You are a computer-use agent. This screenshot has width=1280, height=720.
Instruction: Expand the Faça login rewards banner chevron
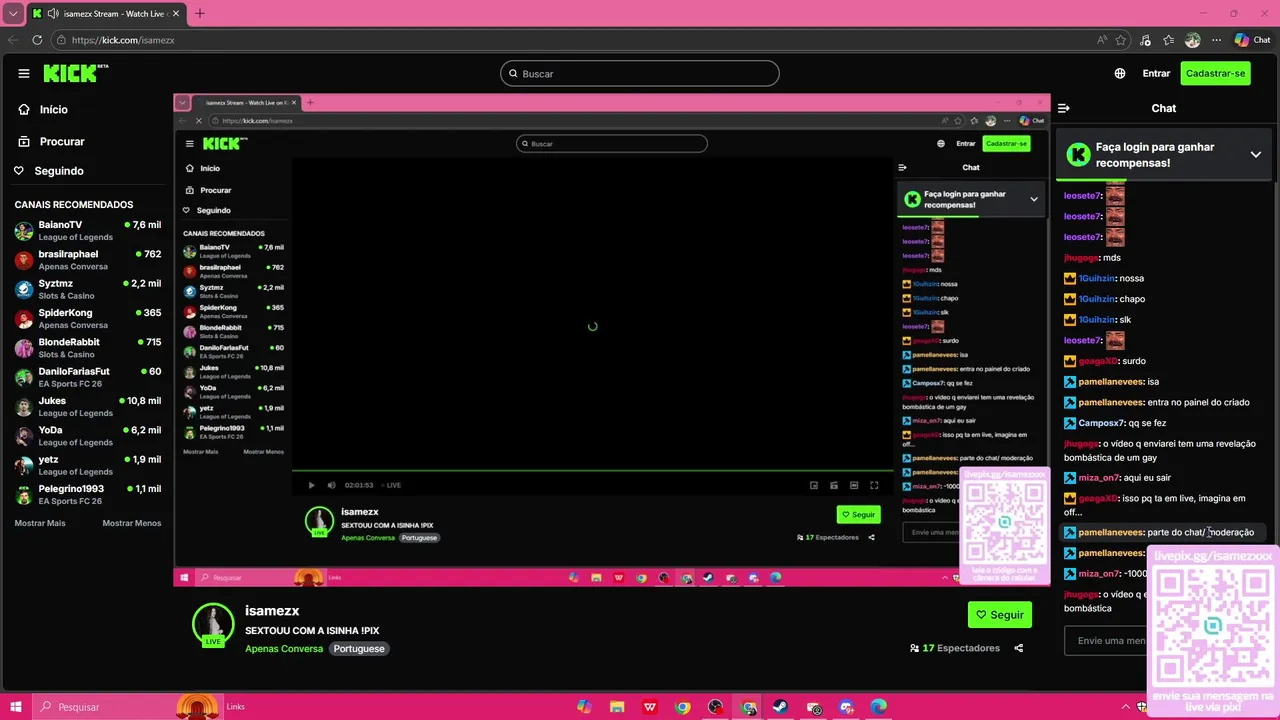point(1256,154)
